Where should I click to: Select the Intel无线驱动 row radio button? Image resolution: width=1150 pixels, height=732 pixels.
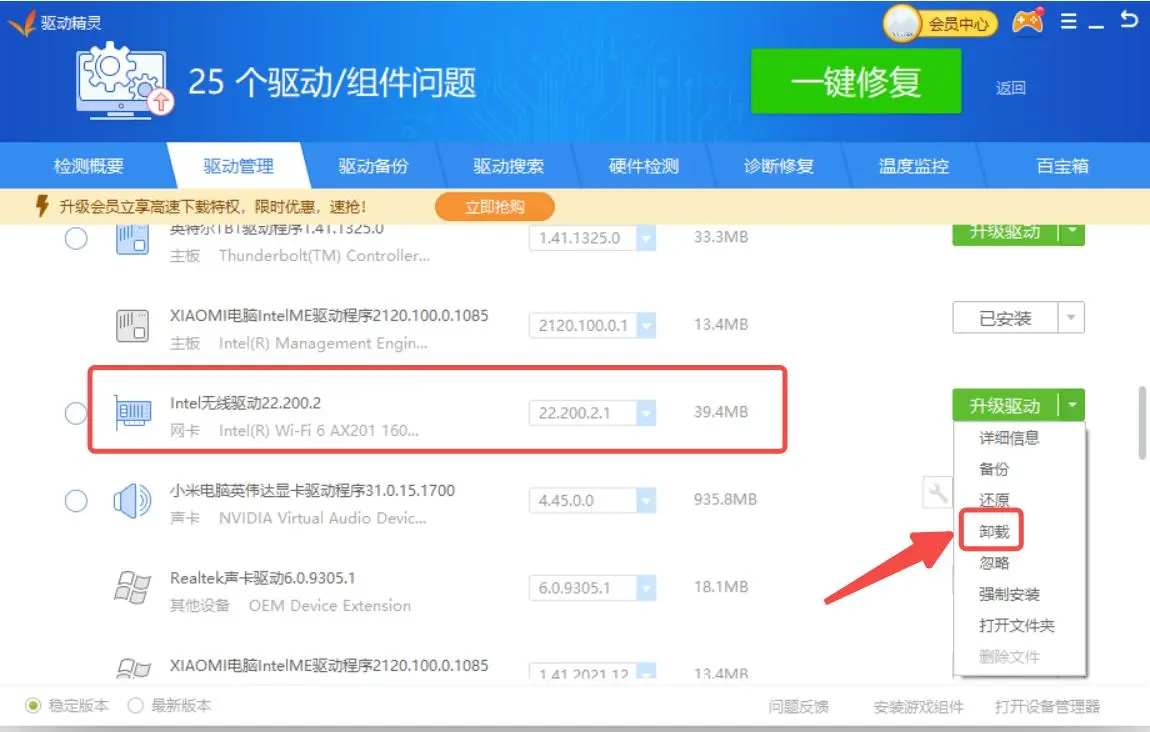[76, 413]
